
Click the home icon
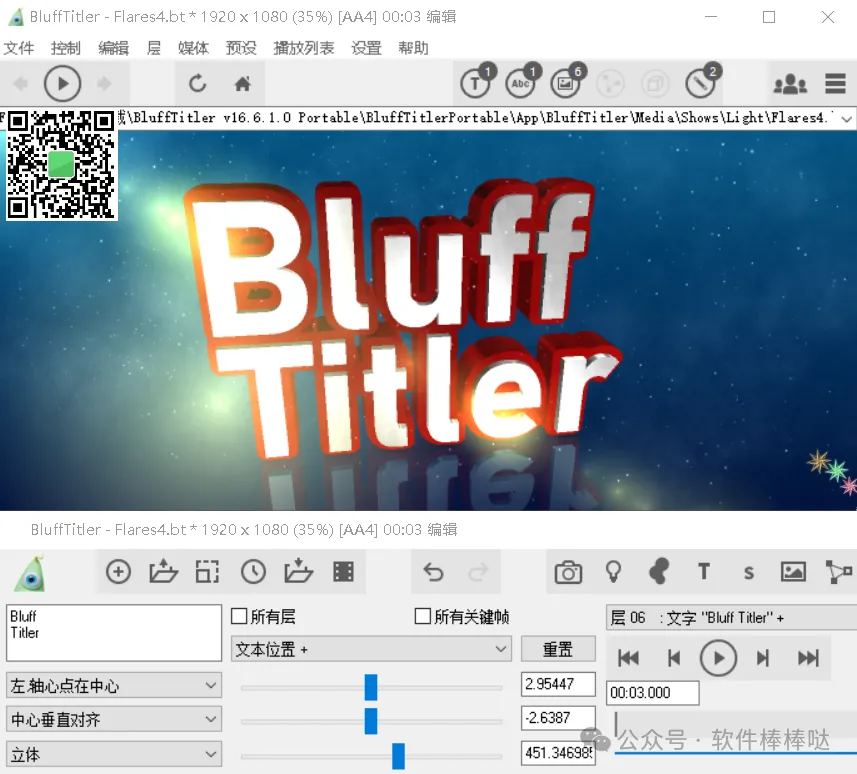[x=242, y=84]
